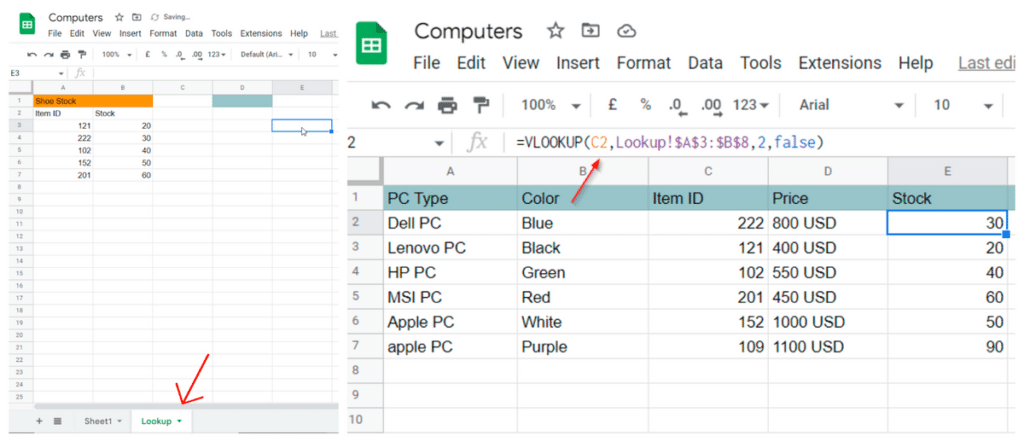Open Name box E3 dropdown arrow
Viewport: 1024px width, 442px height.
[62, 74]
